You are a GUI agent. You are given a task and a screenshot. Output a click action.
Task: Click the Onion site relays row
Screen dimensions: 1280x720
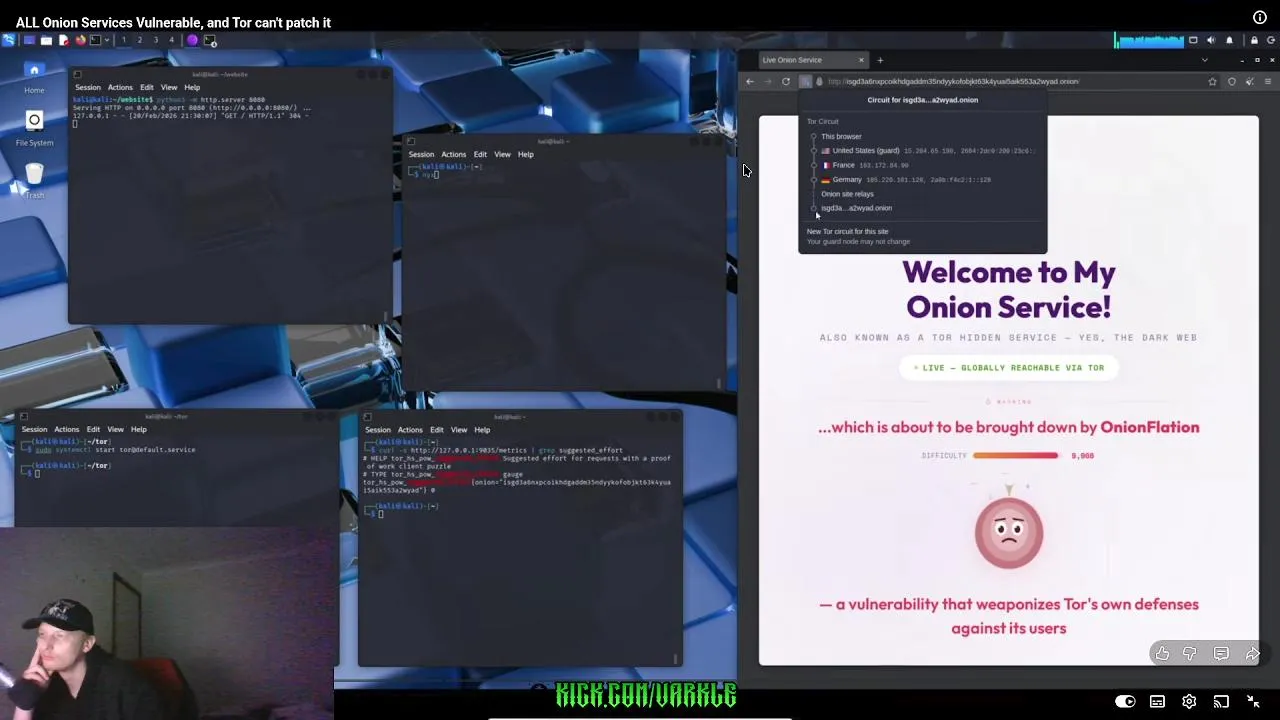pos(847,194)
